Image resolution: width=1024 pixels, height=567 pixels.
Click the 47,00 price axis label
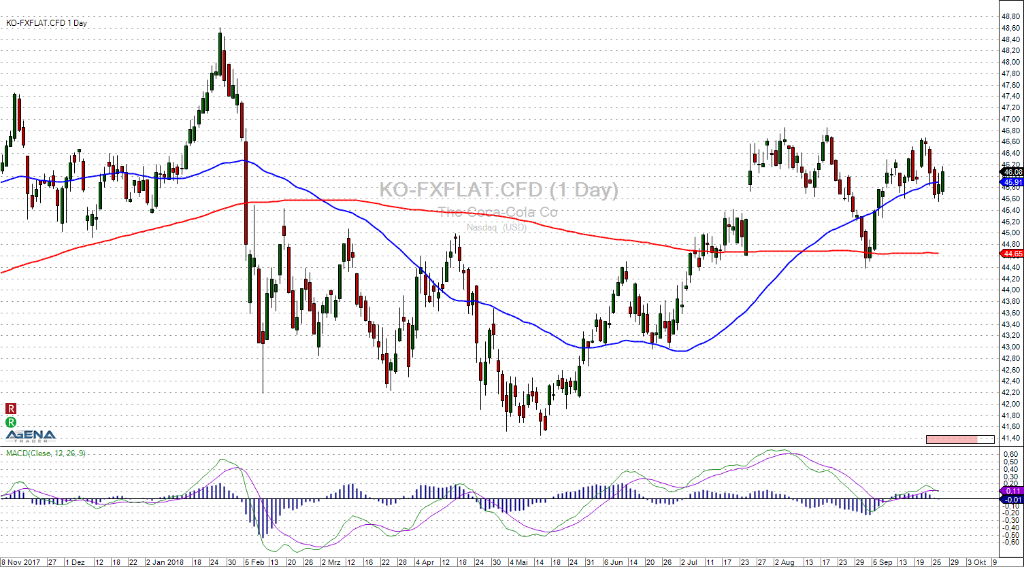(x=1009, y=120)
